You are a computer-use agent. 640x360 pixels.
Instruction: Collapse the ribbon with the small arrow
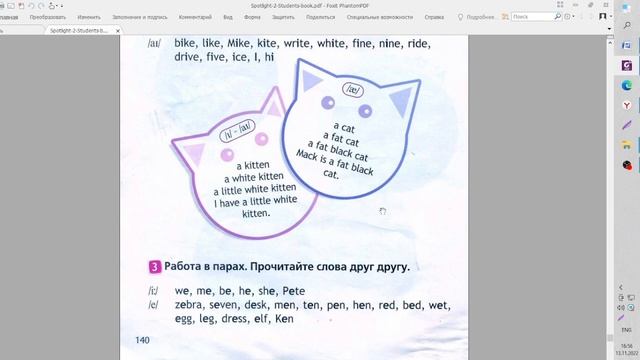pos(609,28)
